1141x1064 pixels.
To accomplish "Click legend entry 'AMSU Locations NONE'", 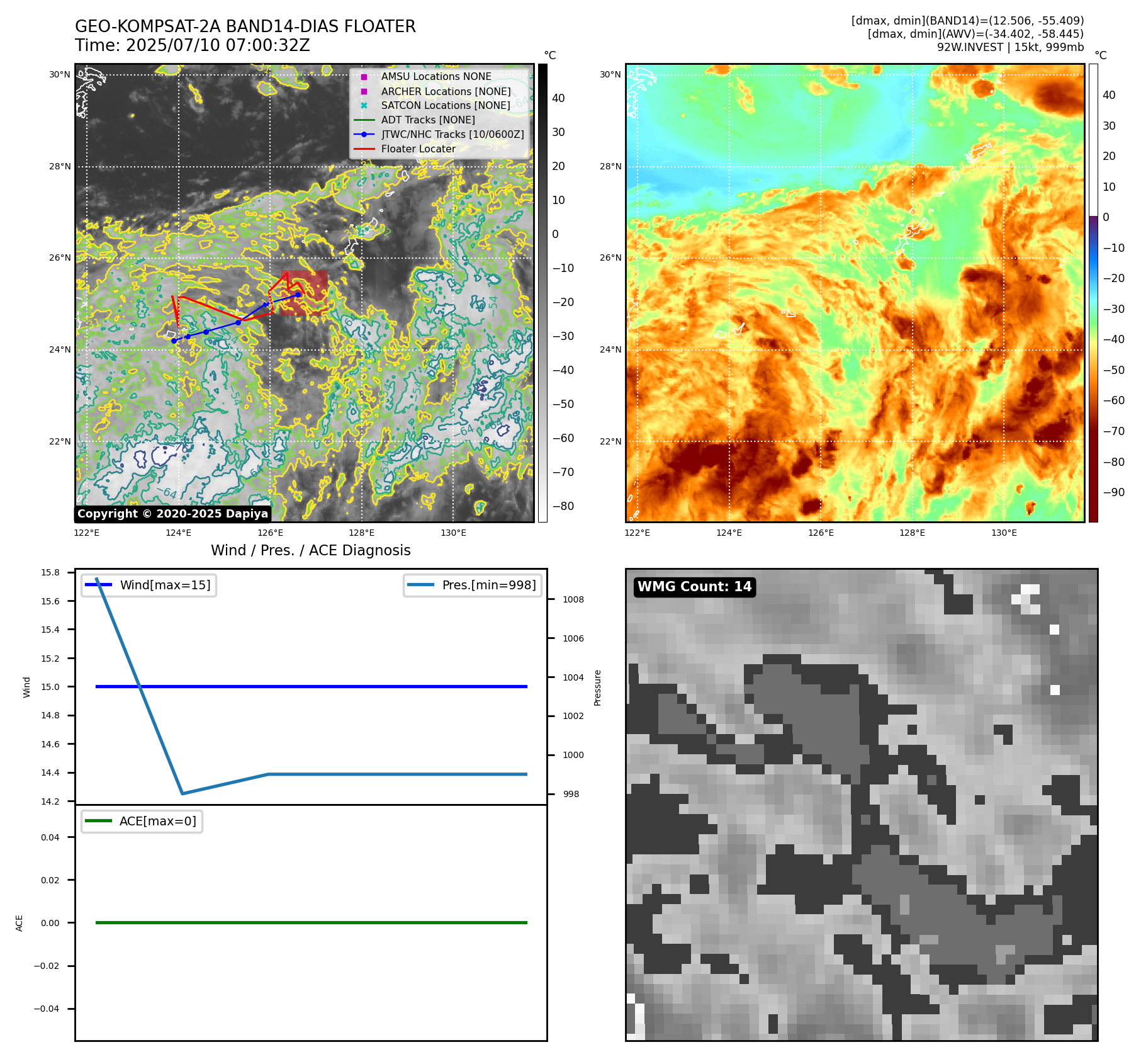I will pos(436,76).
